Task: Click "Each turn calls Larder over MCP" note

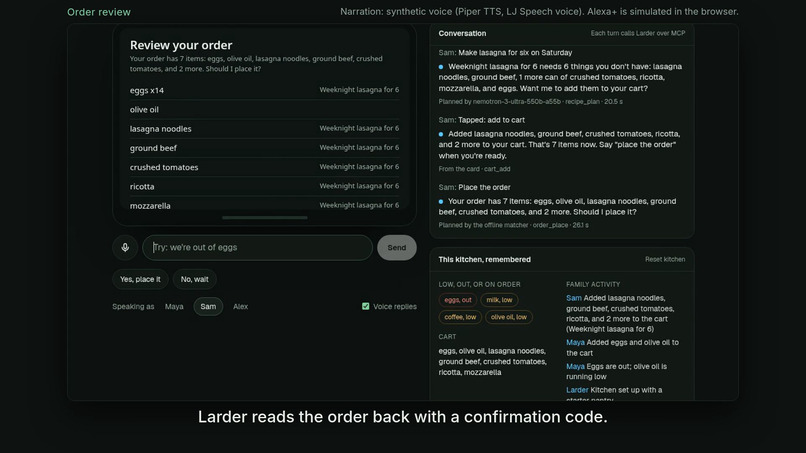Action: click(x=637, y=33)
